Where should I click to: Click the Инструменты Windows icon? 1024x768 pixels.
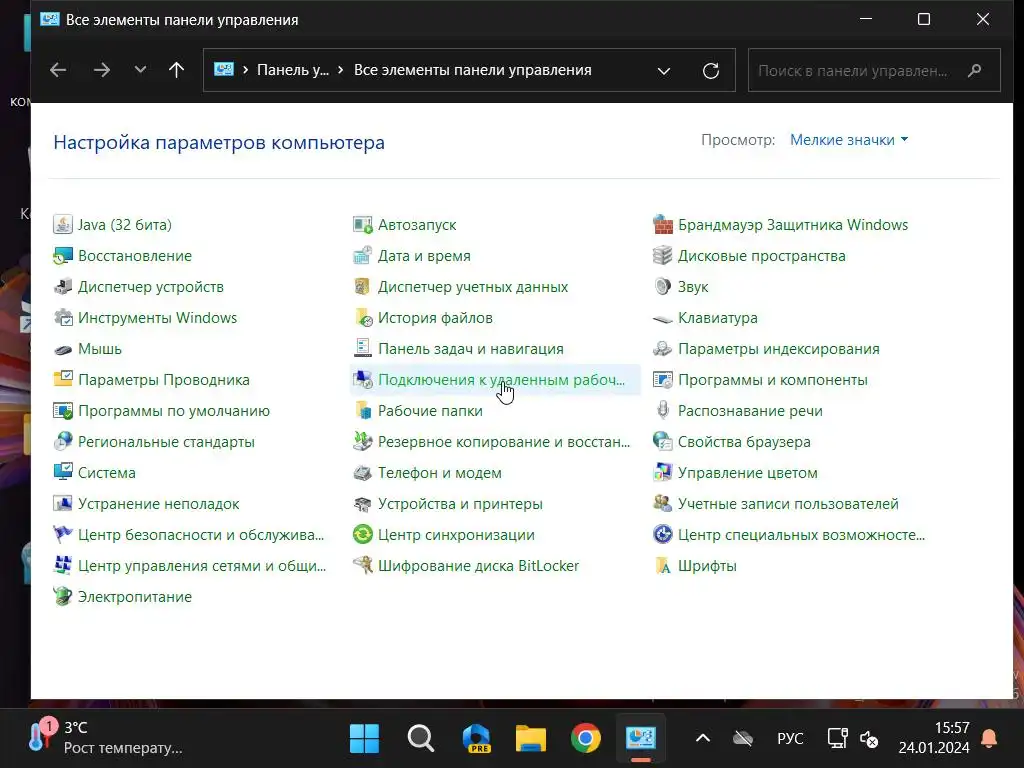tap(63, 318)
